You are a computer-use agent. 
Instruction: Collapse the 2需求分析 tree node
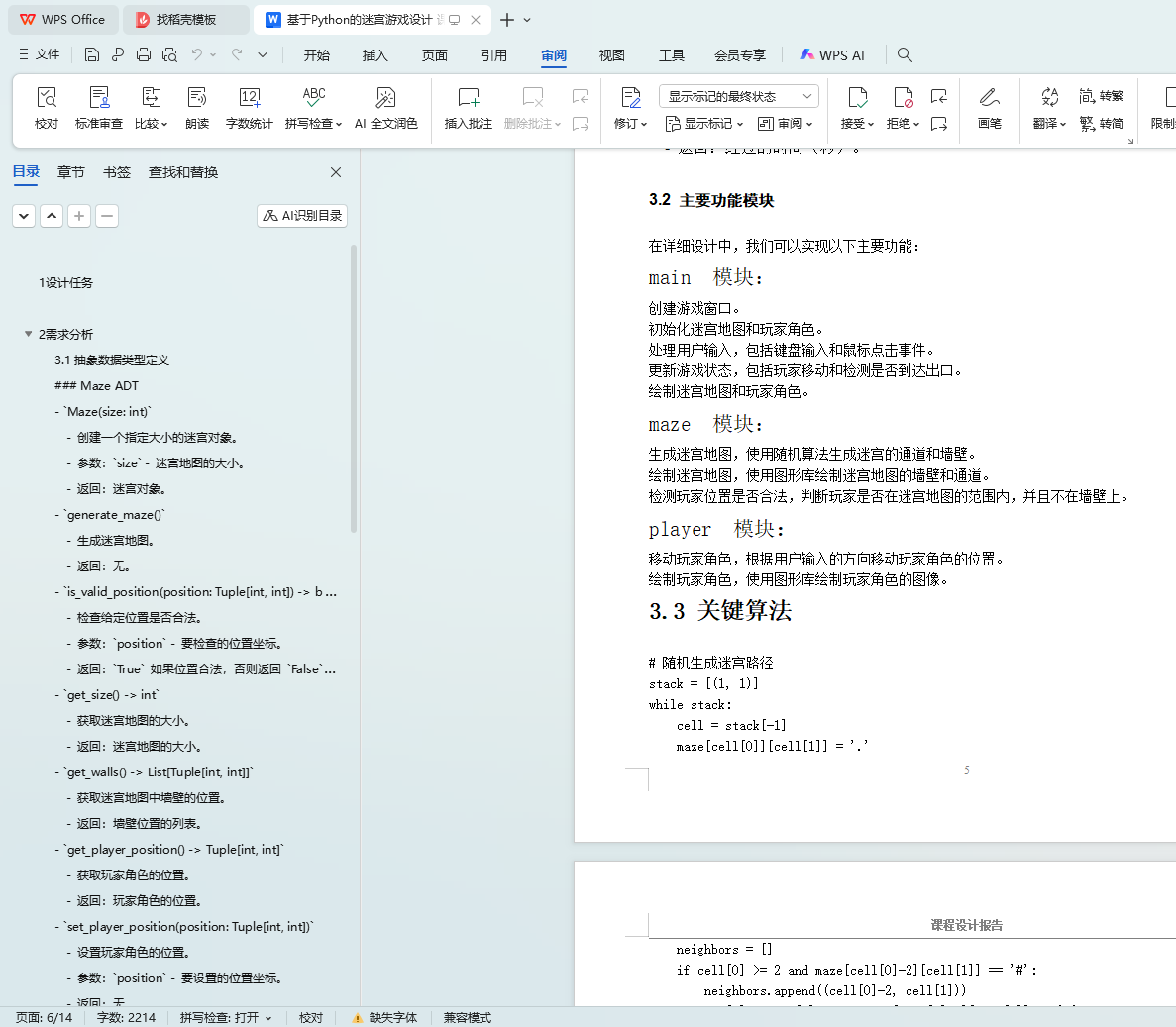28,334
